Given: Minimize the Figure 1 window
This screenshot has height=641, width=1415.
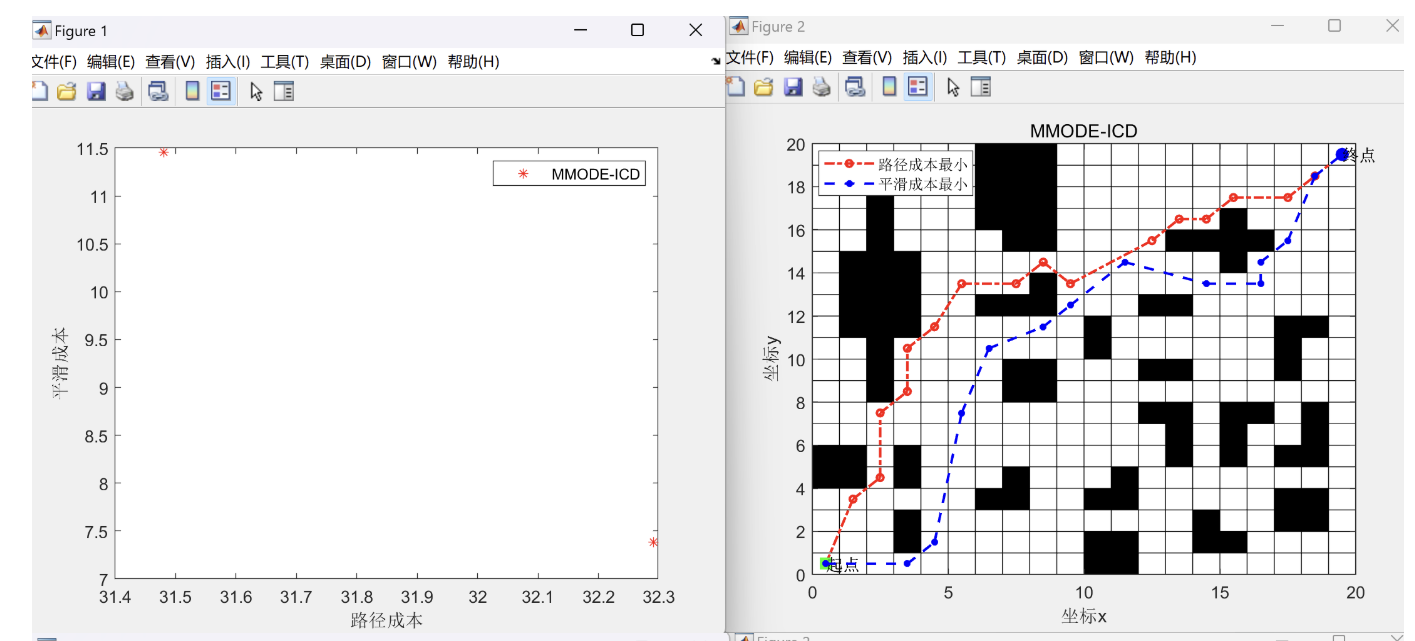Looking at the screenshot, I should pos(580,30).
